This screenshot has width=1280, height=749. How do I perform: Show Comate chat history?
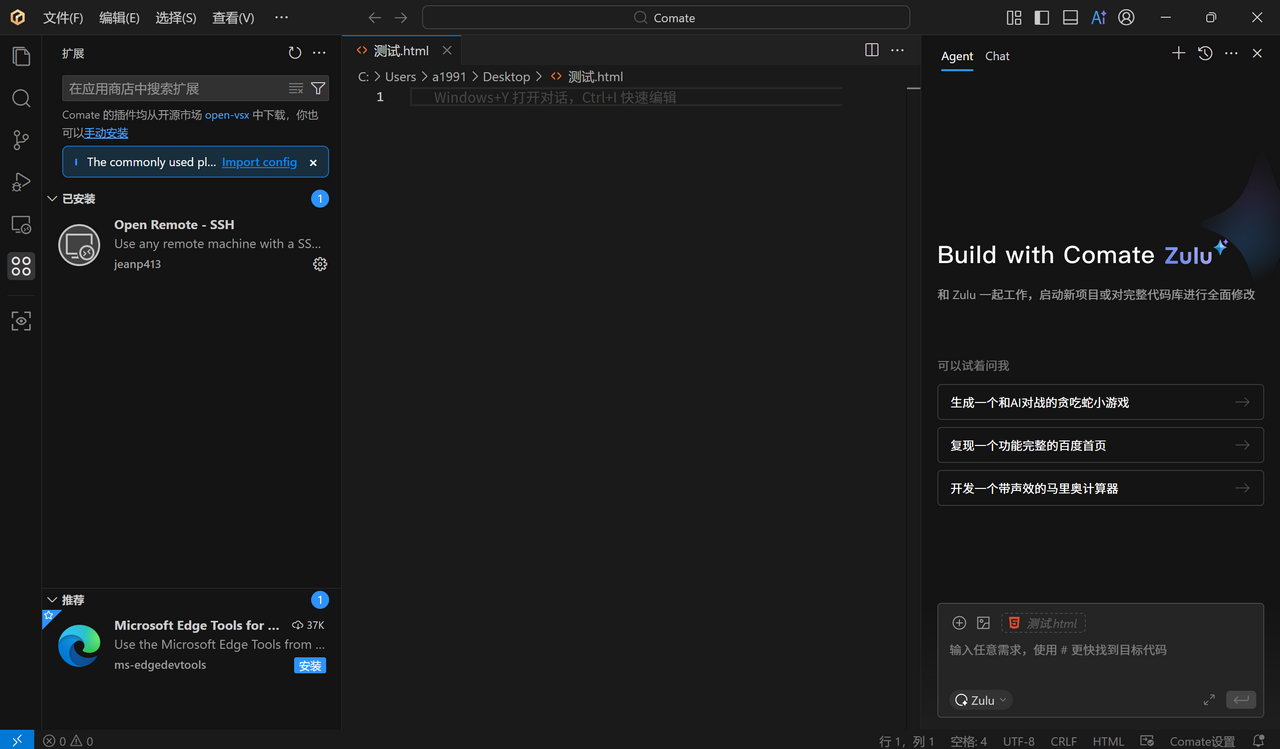1205,53
